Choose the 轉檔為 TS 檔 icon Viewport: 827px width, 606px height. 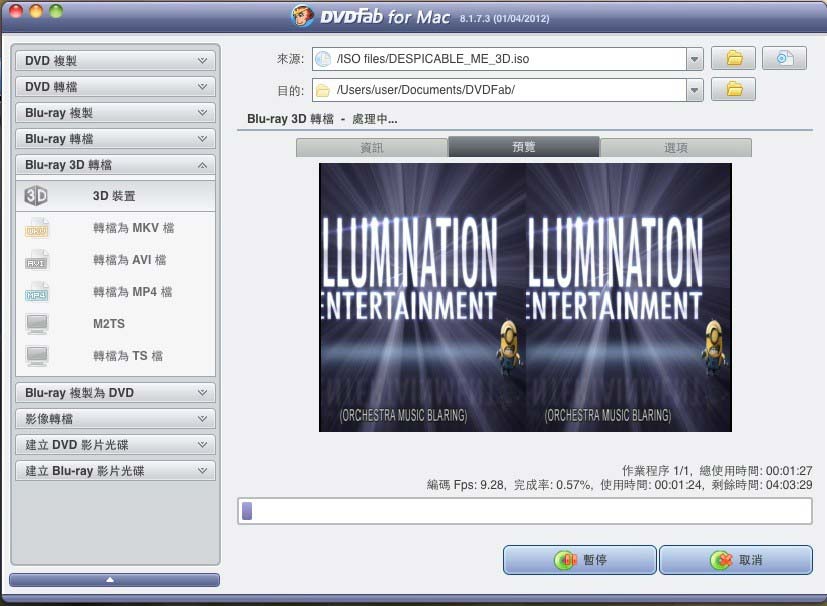click(36, 356)
